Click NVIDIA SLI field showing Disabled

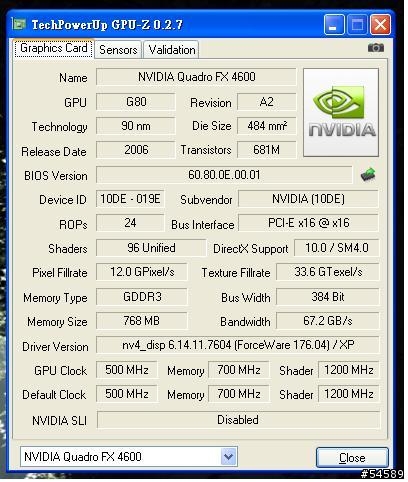[238, 420]
